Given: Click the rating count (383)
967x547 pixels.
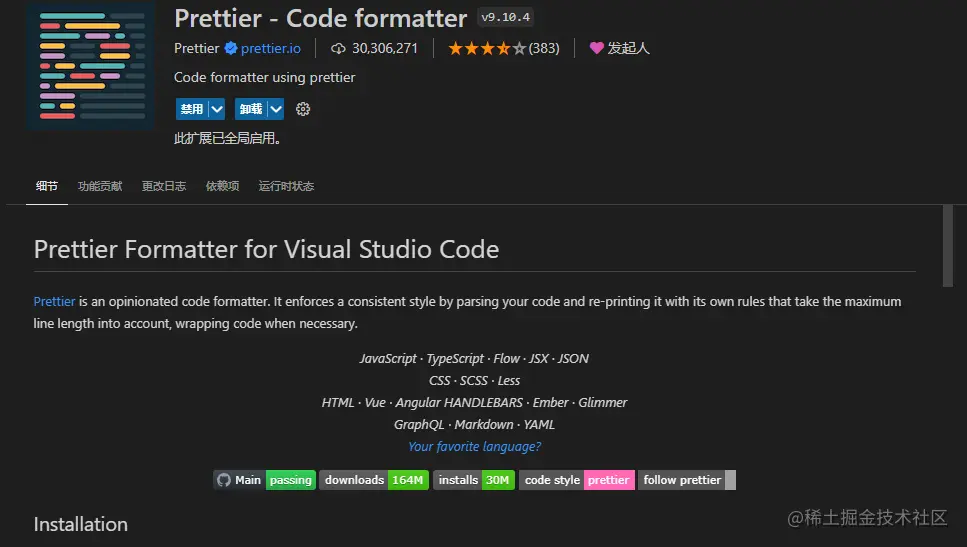Looking at the screenshot, I should click(544, 48).
